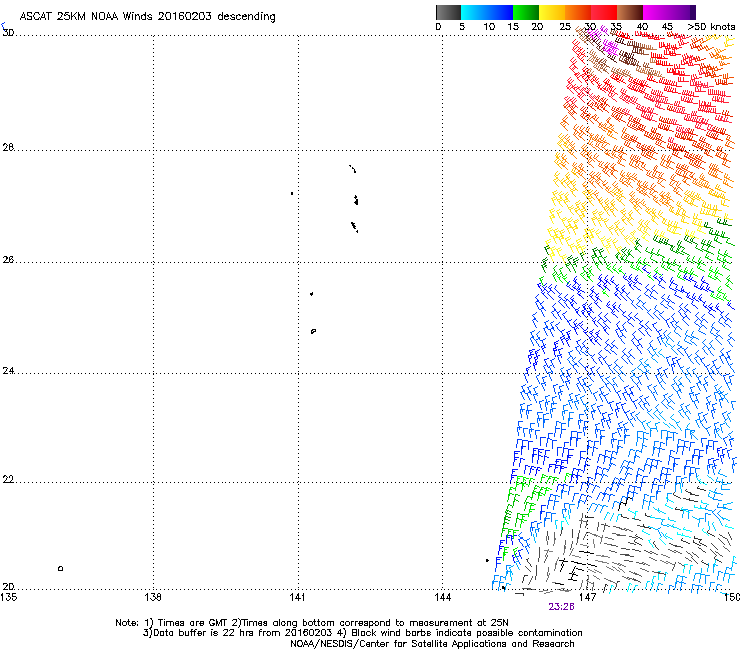The image size is (740, 650).
Task: Click the latitude label 22
Action: pos(8,480)
